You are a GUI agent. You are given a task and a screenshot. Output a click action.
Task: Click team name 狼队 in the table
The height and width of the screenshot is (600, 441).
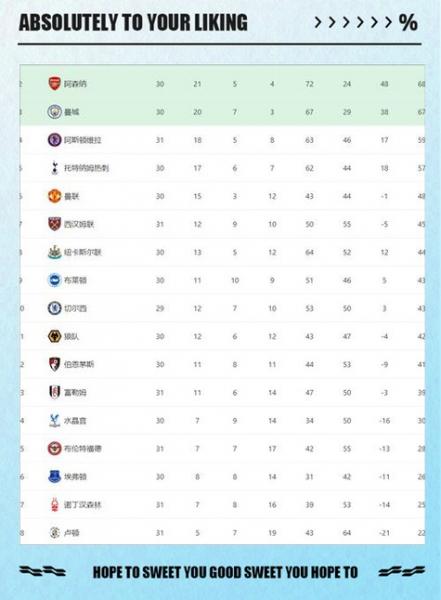tap(72, 336)
